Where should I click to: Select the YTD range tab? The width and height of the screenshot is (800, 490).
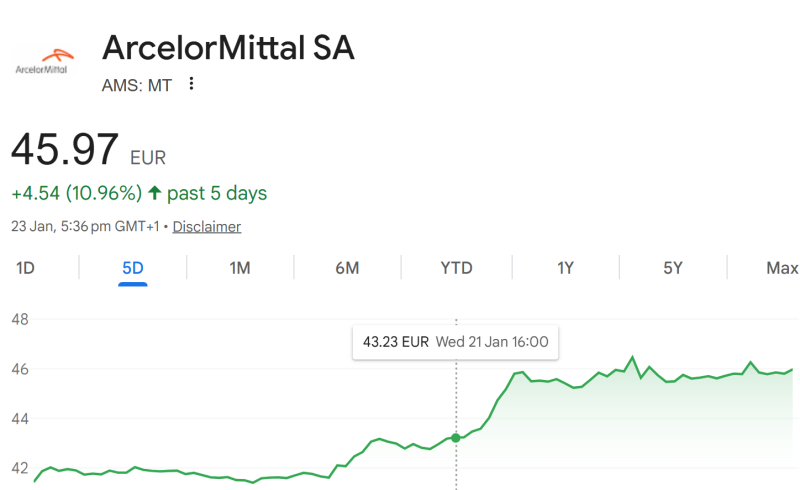coord(456,268)
